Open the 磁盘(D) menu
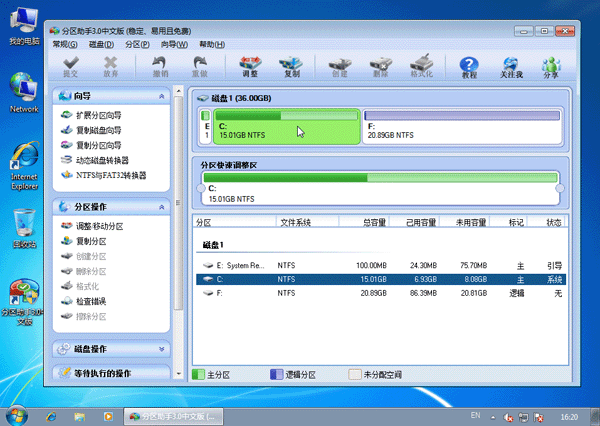The width and height of the screenshot is (600, 426). coord(101,45)
